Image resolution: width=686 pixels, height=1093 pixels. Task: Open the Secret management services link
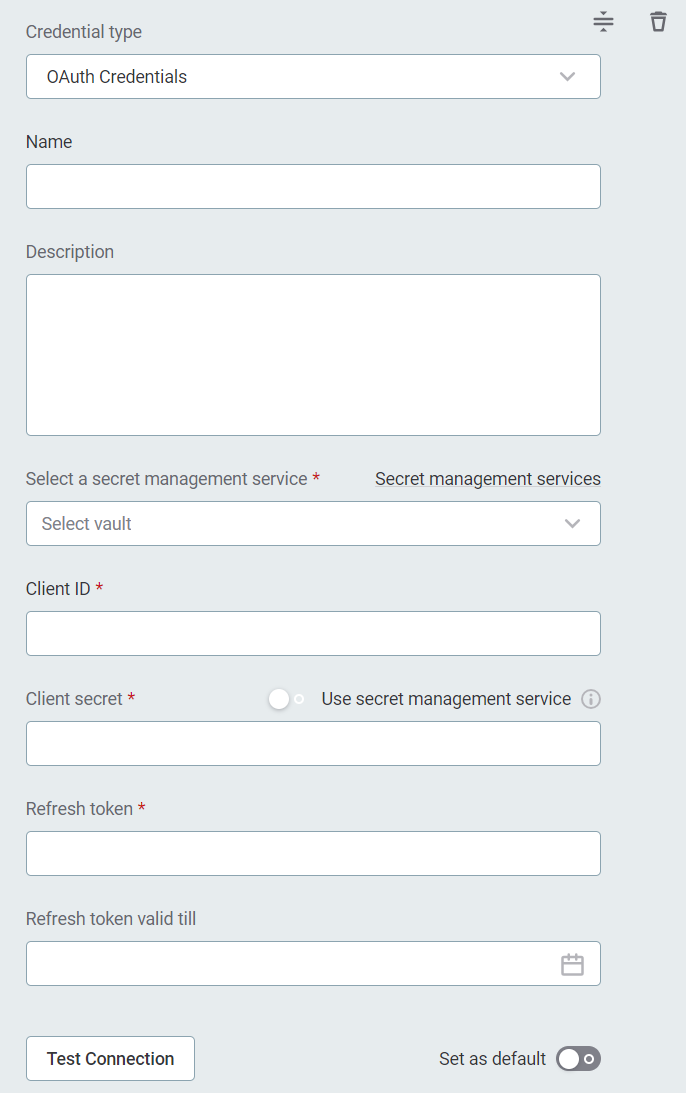[487, 478]
